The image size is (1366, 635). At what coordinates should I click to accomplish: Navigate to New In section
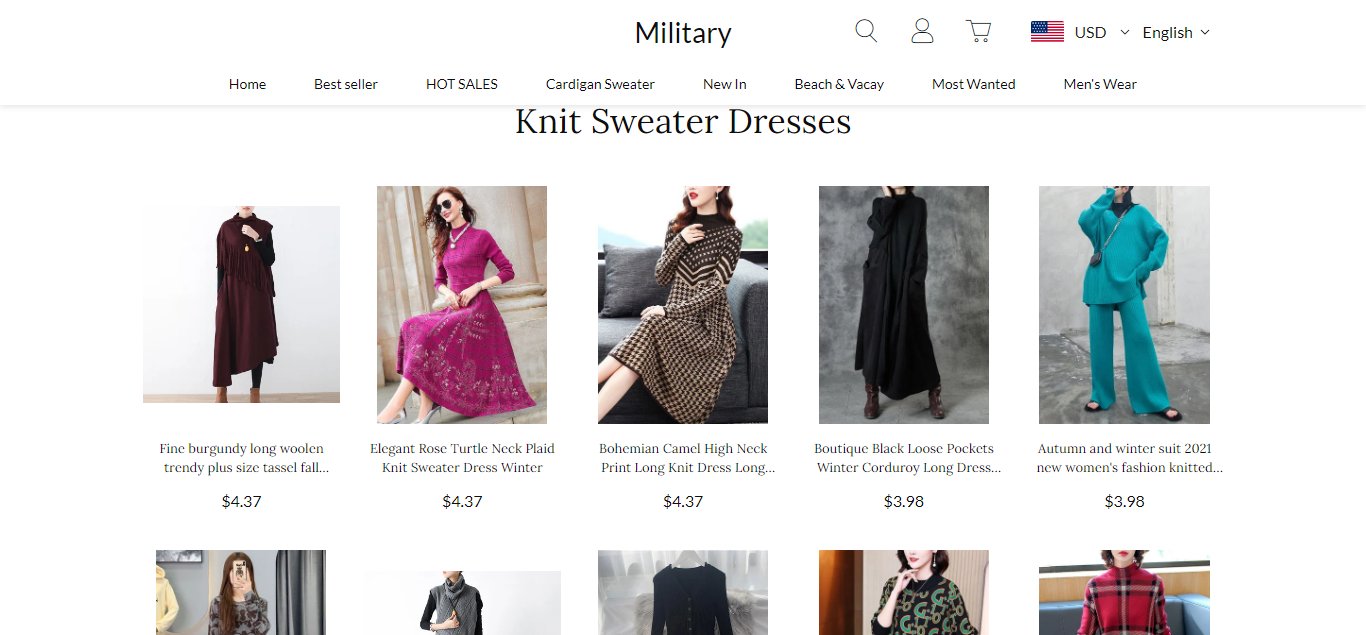725,84
